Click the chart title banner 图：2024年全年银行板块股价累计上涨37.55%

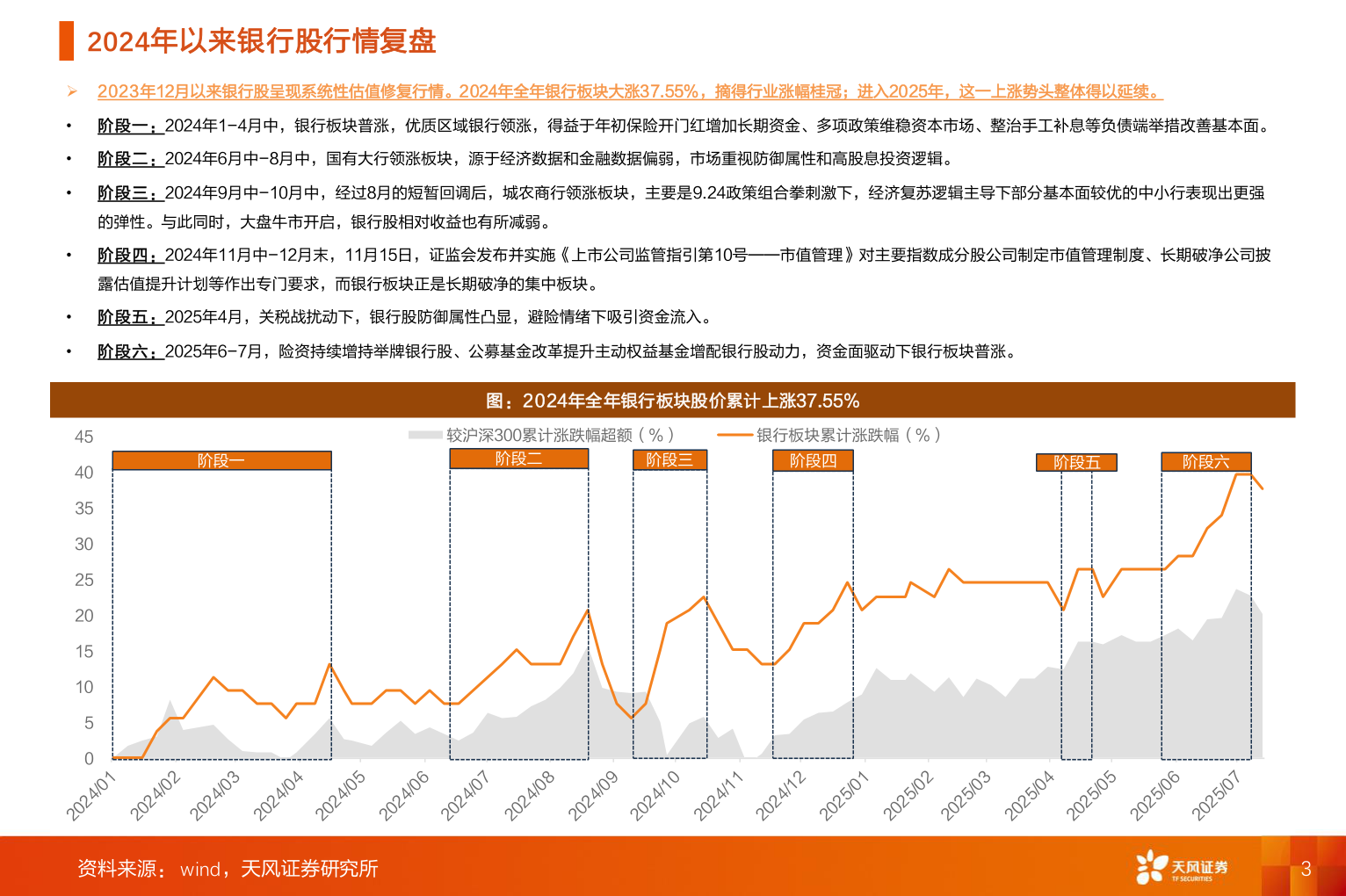pos(672,401)
